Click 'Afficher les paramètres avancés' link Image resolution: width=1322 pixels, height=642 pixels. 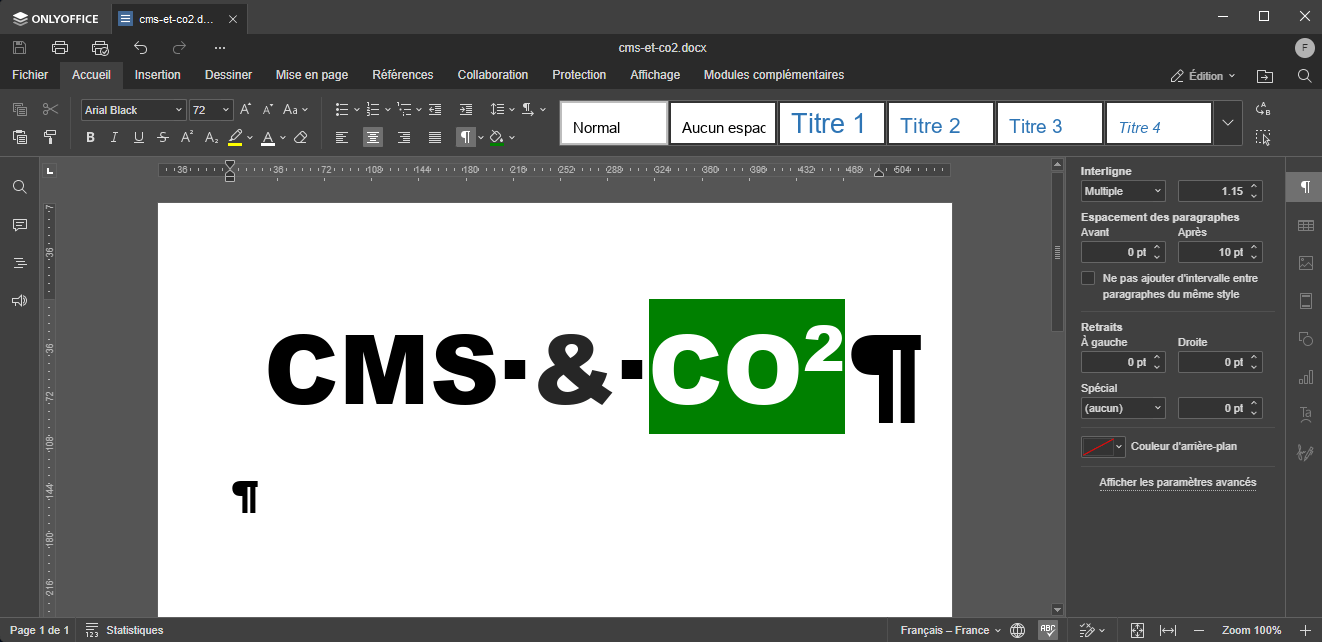point(1177,482)
